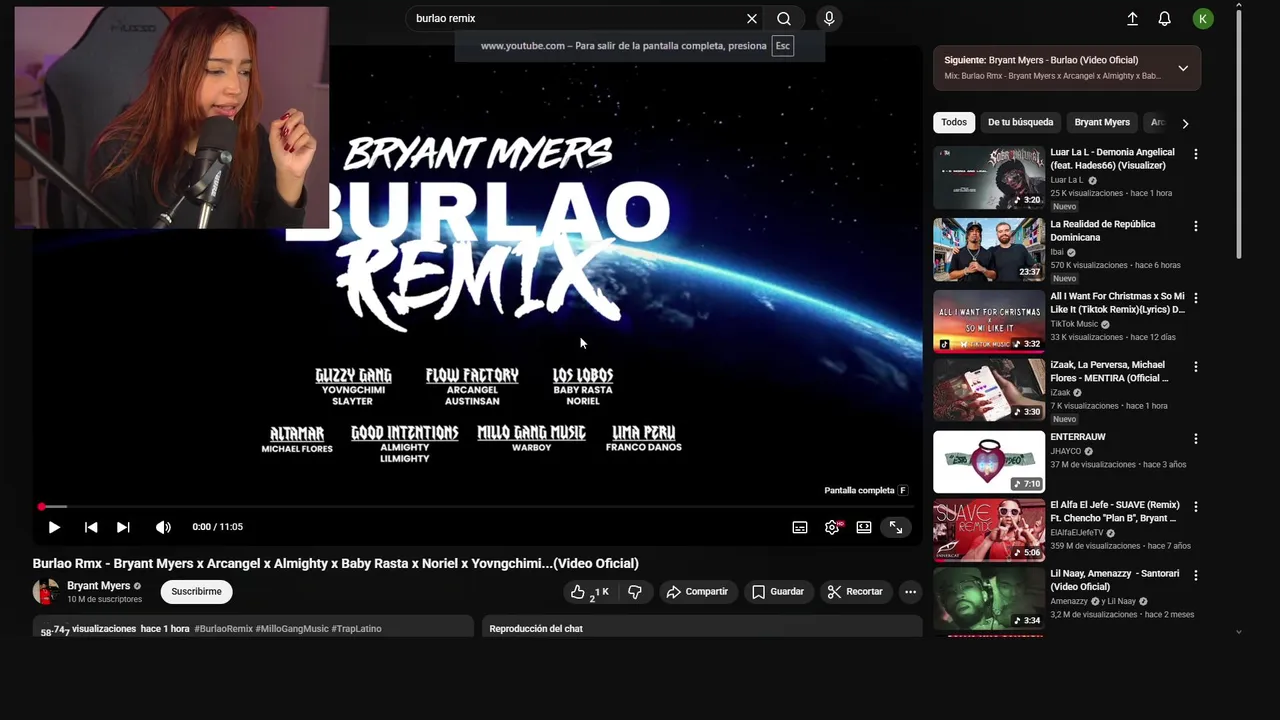Screen dimensions: 1280x720
Task: Start voice search with microphone icon
Action: coord(828,19)
